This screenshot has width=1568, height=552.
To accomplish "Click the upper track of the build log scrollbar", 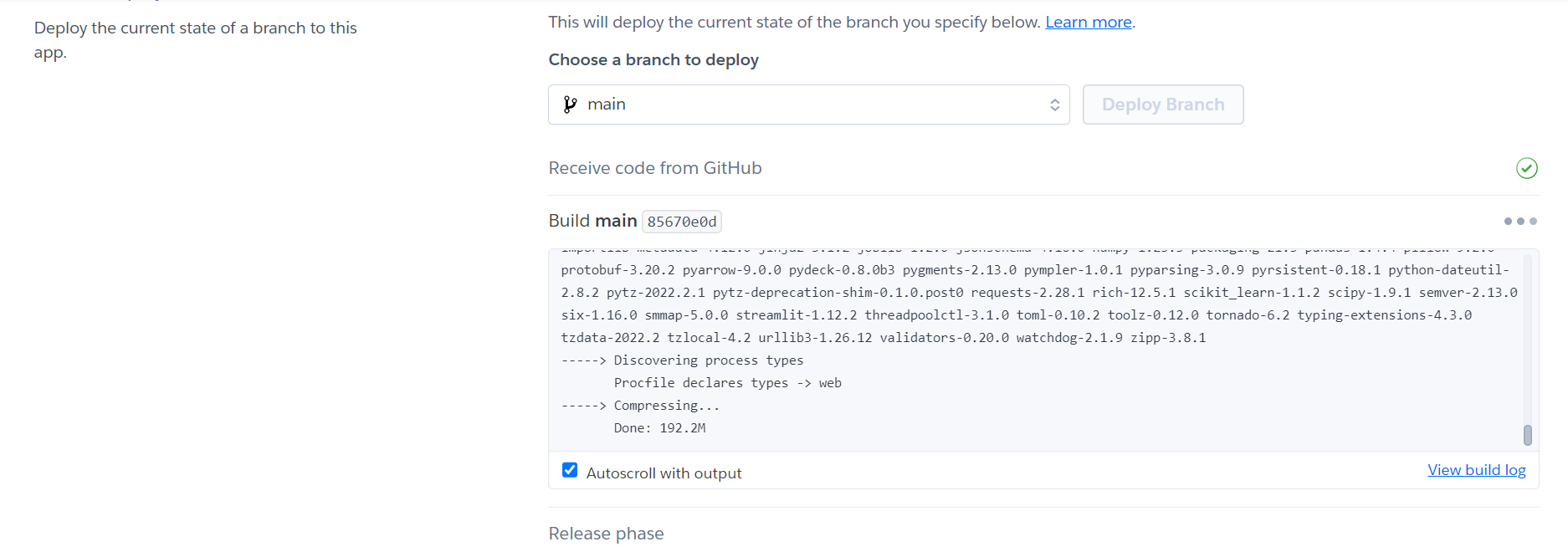I will point(1527,335).
